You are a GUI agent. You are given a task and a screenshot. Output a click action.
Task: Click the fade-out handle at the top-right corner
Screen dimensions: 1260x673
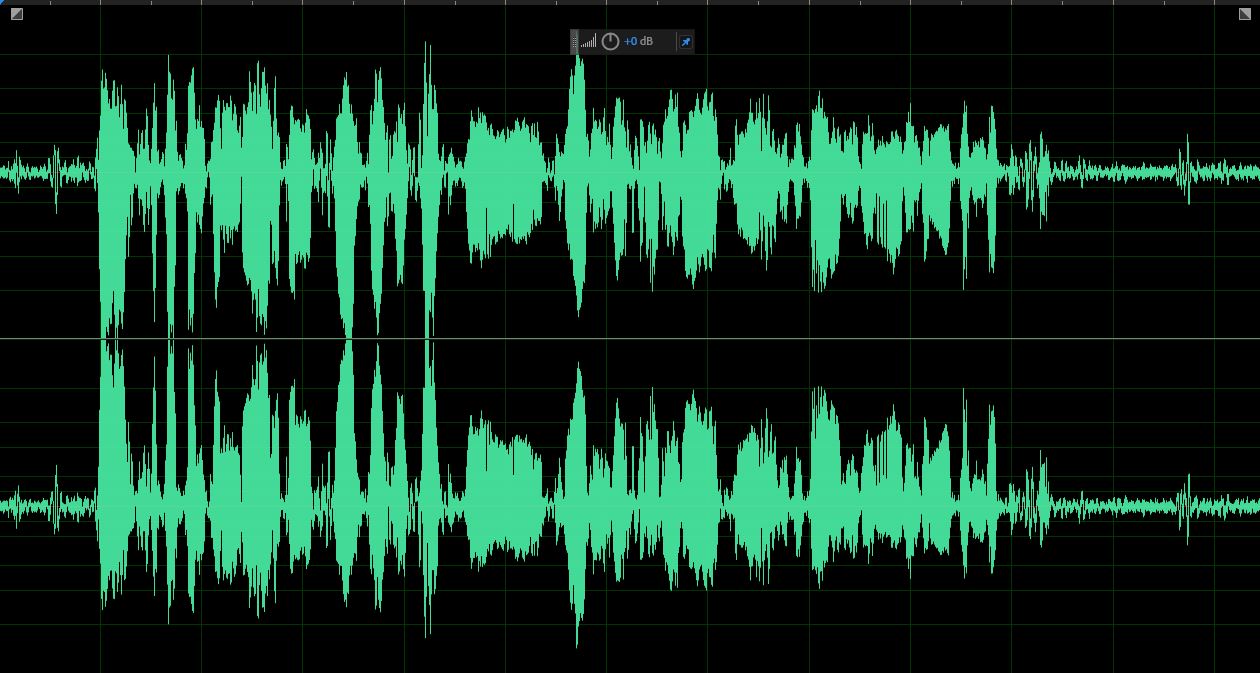[x=1245, y=14]
